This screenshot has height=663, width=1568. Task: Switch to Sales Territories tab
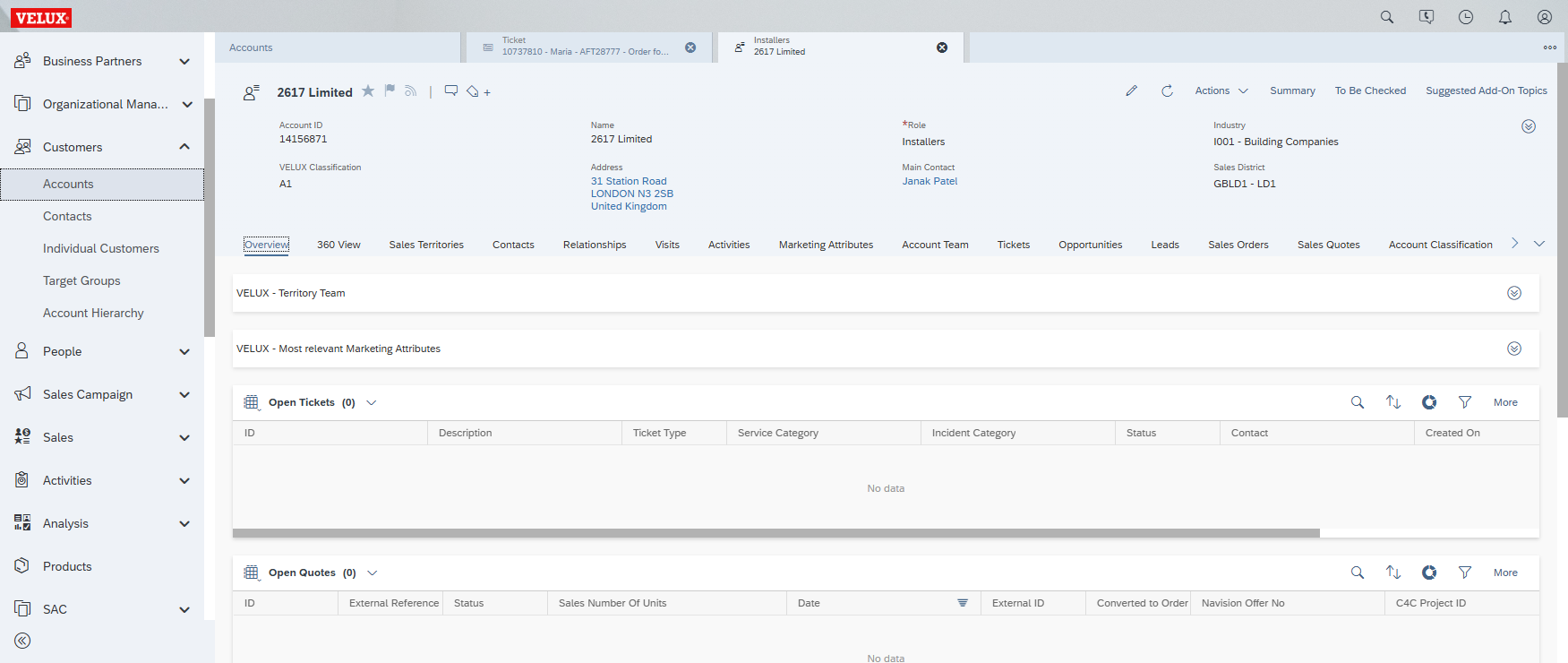tap(426, 245)
